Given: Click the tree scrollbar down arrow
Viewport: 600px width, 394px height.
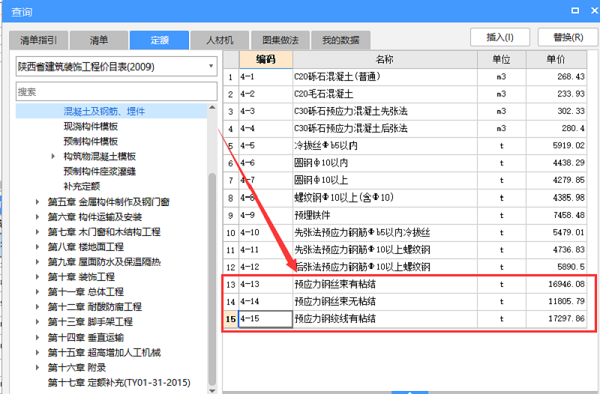Looking at the screenshot, I should tap(212, 391).
